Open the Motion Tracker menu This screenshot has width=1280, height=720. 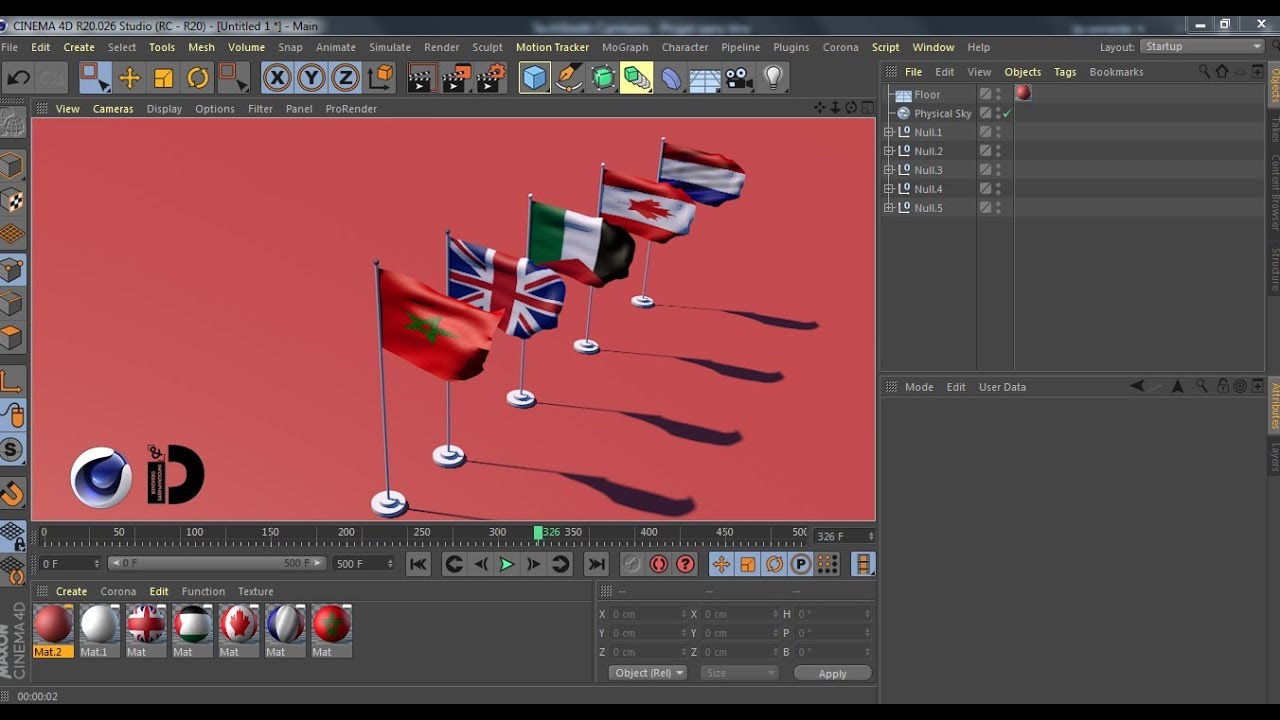coord(552,47)
